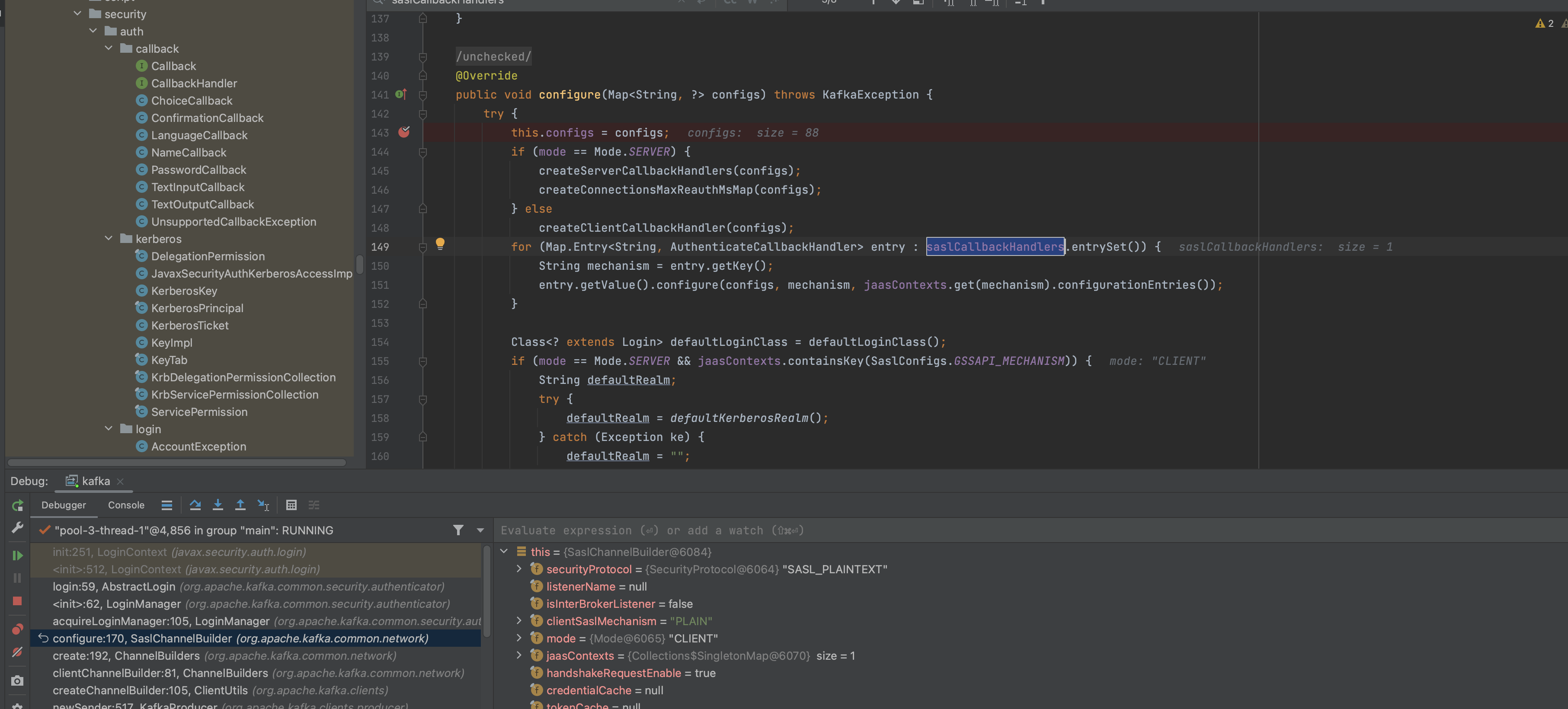
Task: Select frame acquireLoginManager:105, LoginManager
Action: coord(256,621)
